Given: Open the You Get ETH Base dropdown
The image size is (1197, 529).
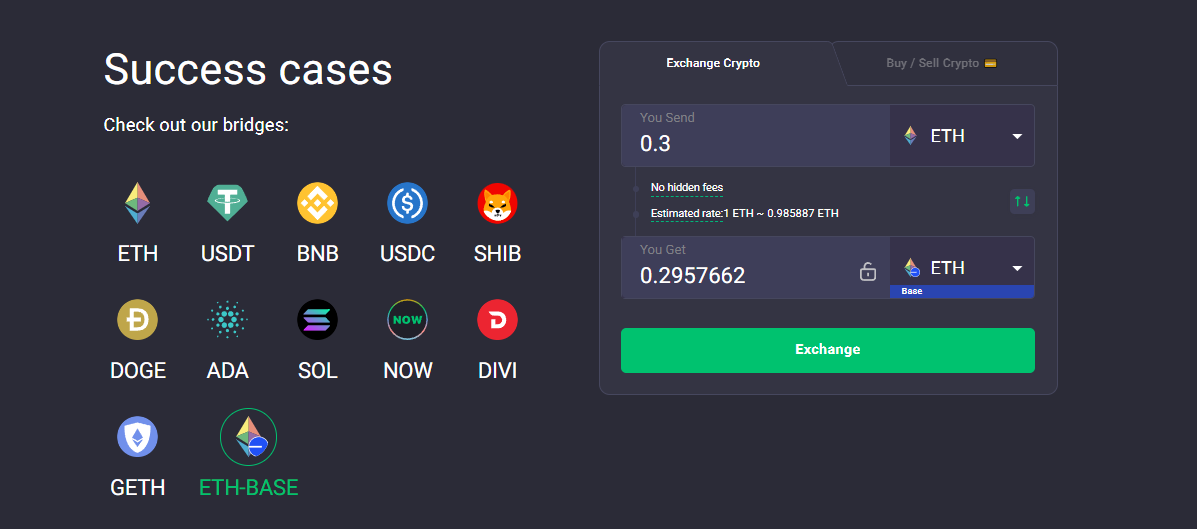Looking at the screenshot, I should [962, 267].
